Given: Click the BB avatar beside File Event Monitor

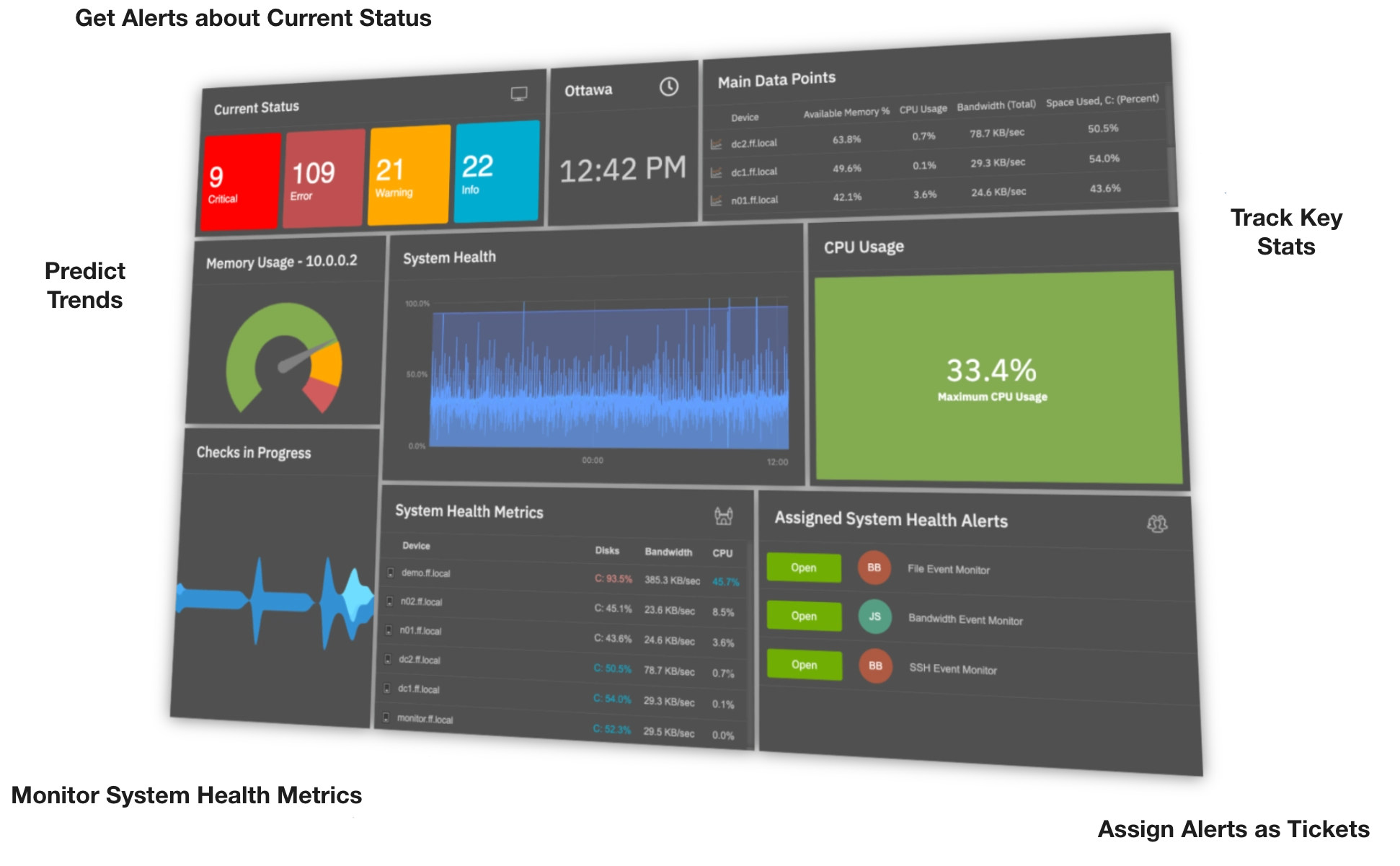Looking at the screenshot, I should 874,567.
